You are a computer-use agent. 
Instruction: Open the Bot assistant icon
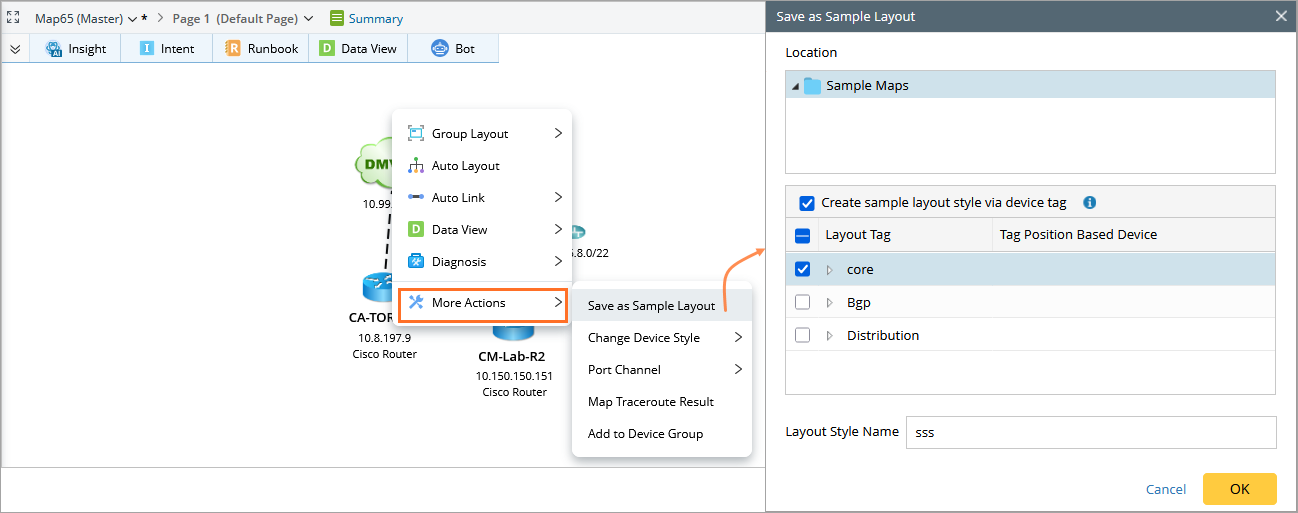(x=439, y=48)
